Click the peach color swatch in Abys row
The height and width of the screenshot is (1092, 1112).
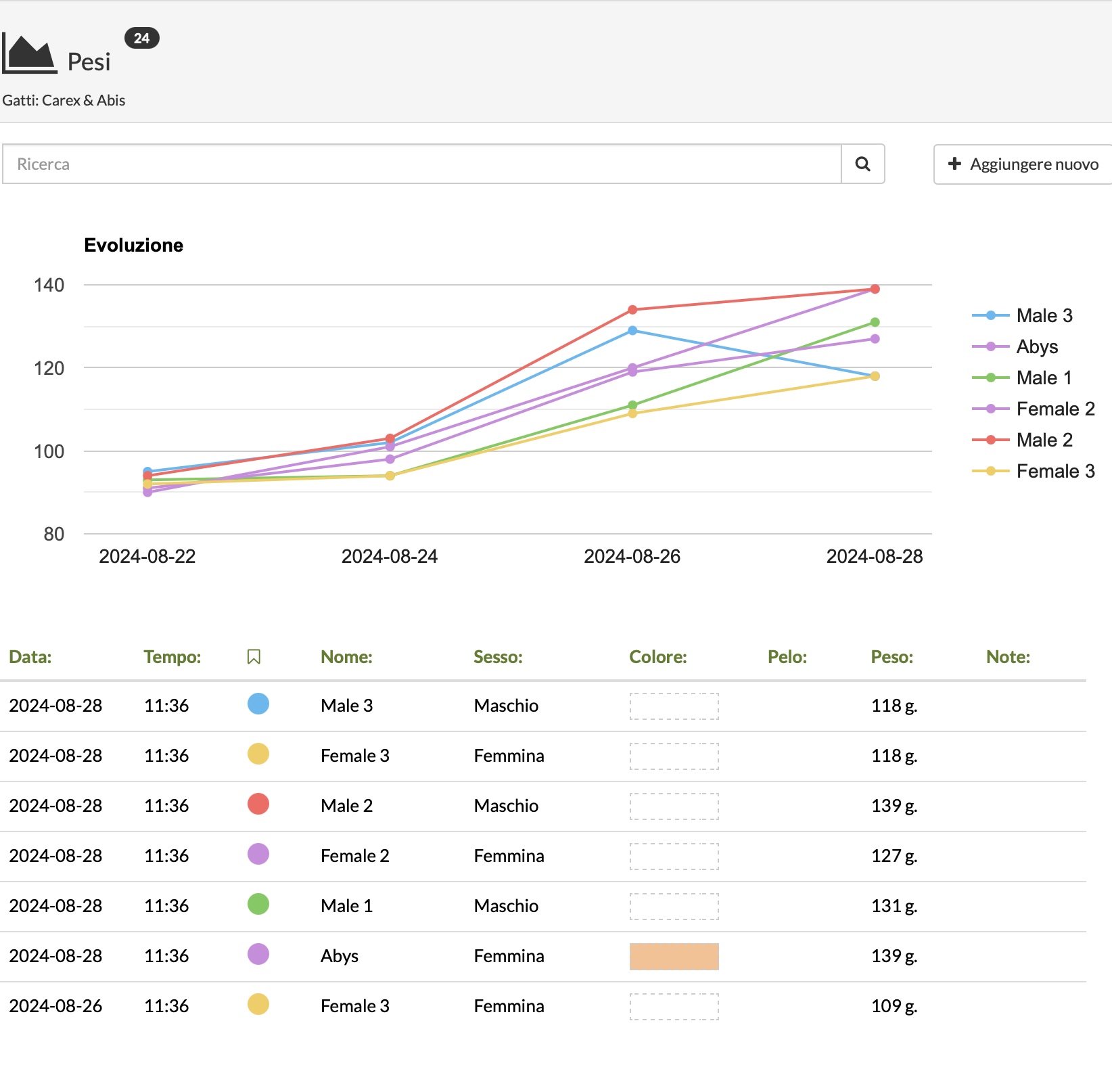click(x=674, y=957)
